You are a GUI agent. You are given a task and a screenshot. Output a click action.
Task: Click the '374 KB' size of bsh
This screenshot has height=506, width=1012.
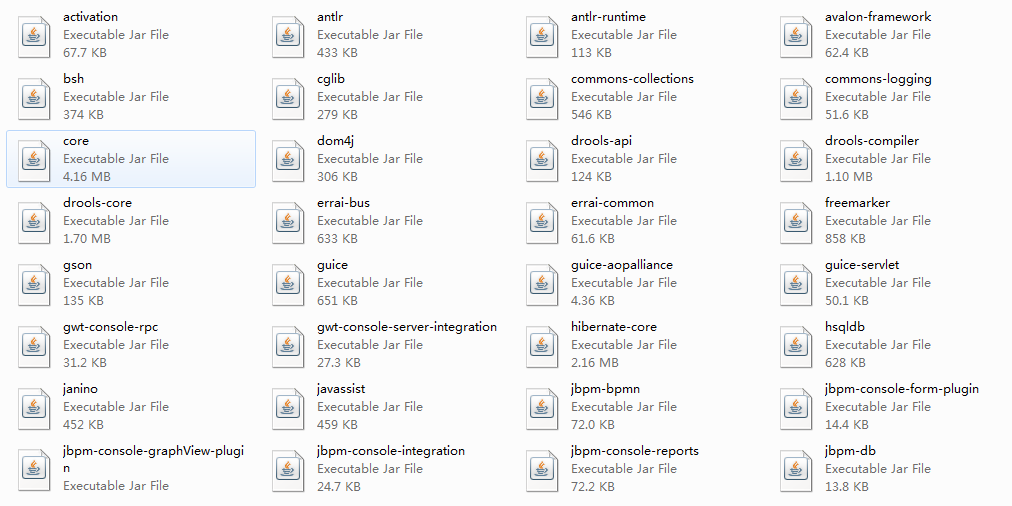click(83, 114)
